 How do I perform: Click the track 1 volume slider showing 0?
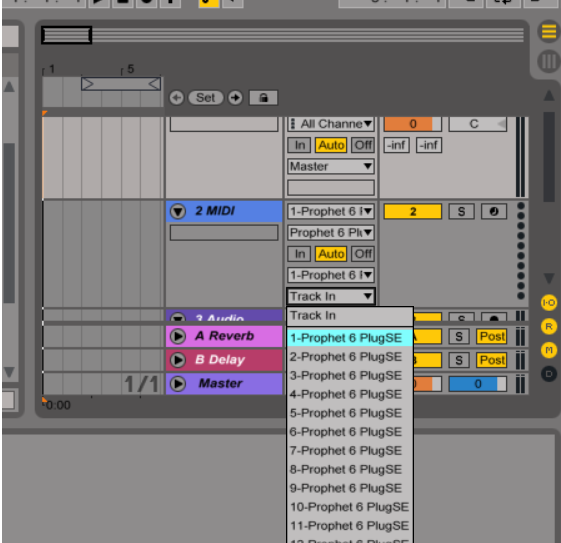[x=413, y=124]
